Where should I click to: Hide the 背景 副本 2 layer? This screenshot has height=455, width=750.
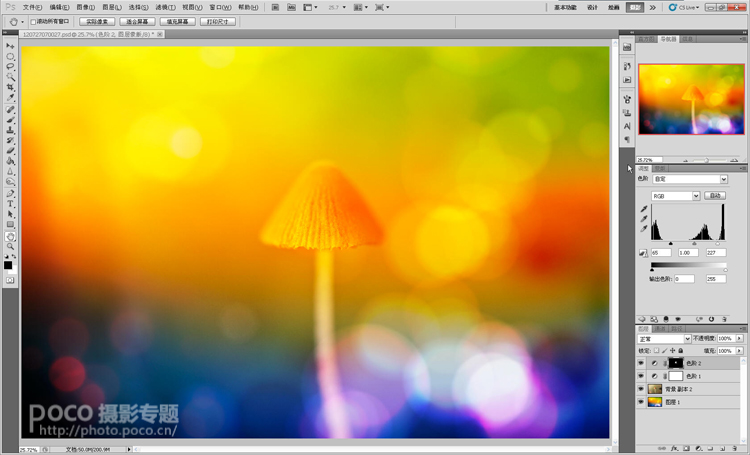click(641, 389)
